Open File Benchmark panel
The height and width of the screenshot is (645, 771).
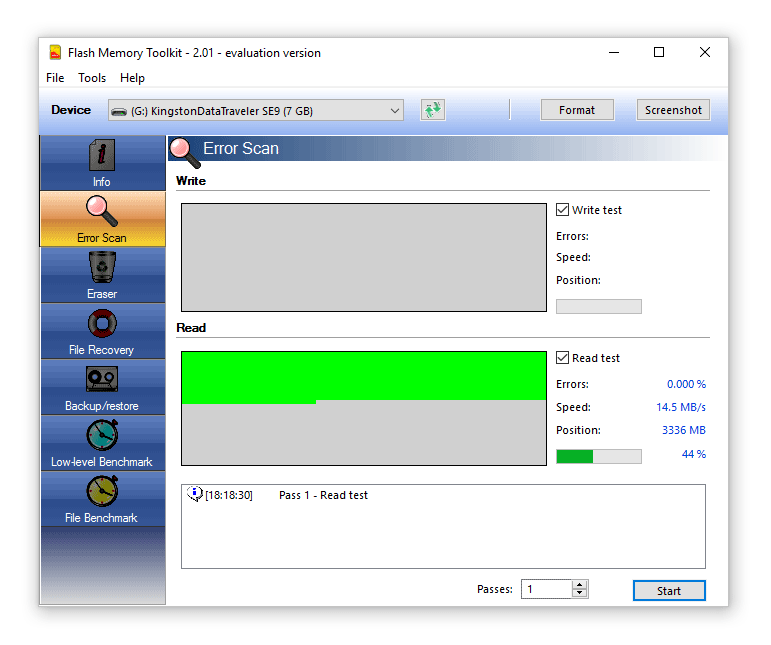click(x=102, y=499)
